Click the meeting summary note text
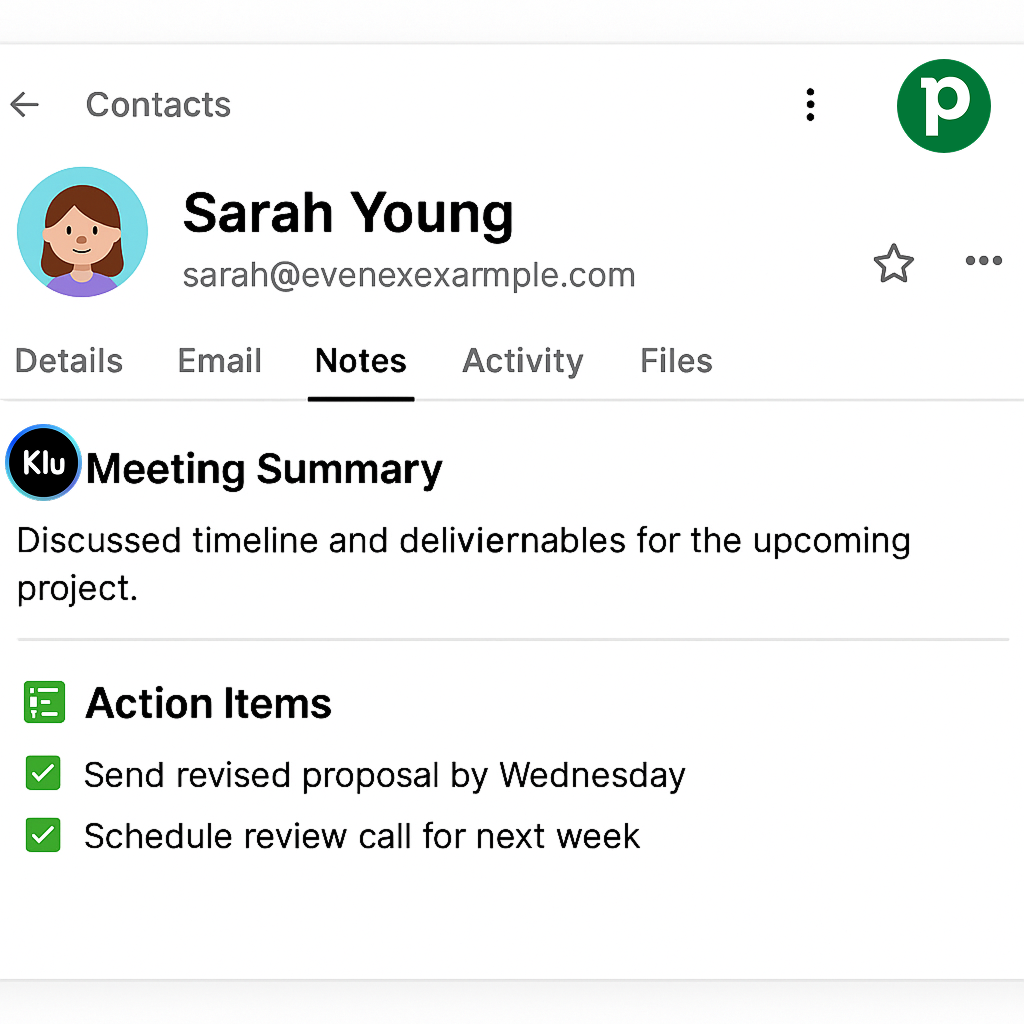1024x1024 pixels. pos(463,563)
